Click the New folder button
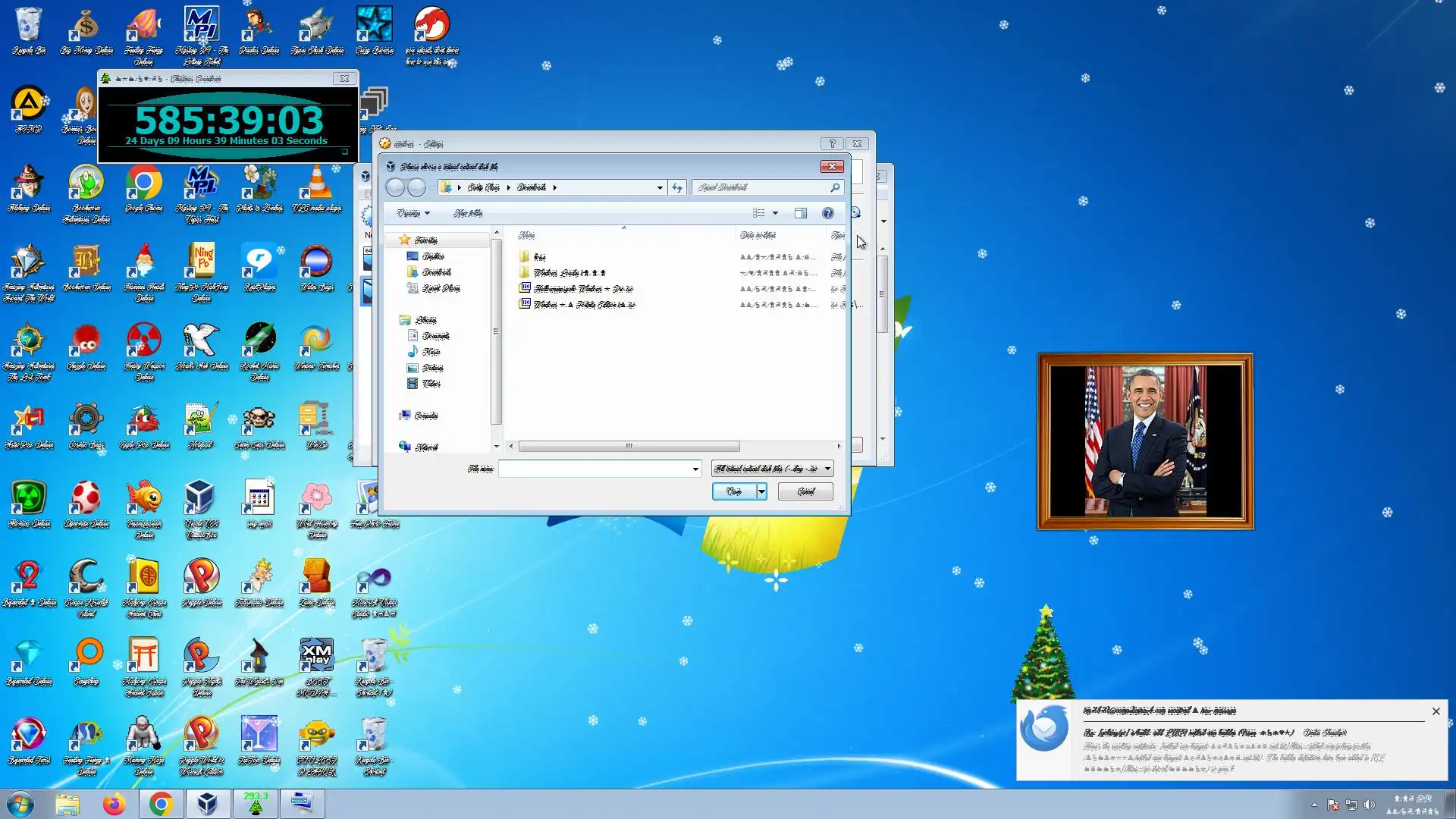Viewport: 1456px width, 819px height. point(468,213)
